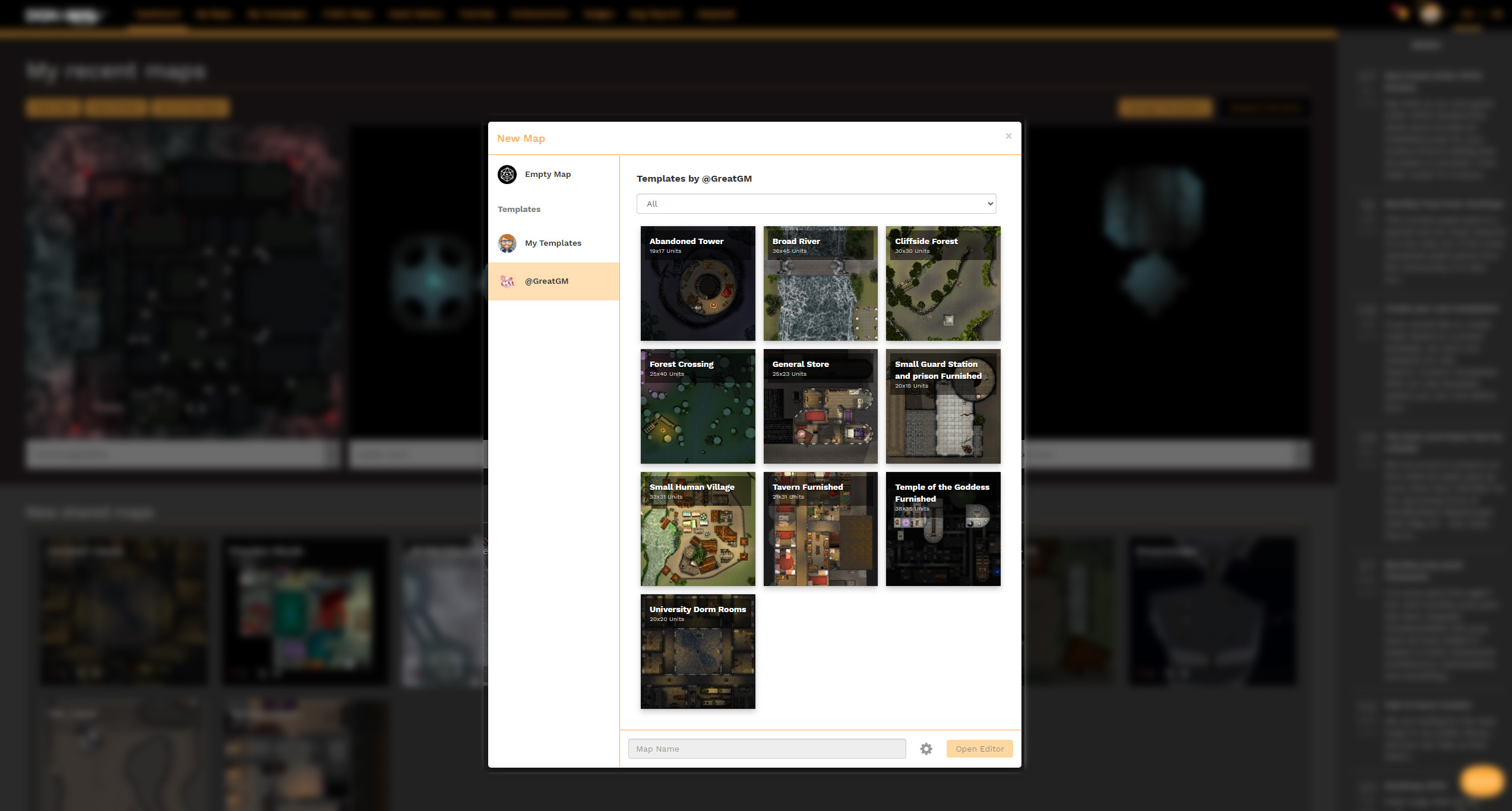Open the New Map dialog menu
This screenshot has width=1512, height=811.
(521, 138)
